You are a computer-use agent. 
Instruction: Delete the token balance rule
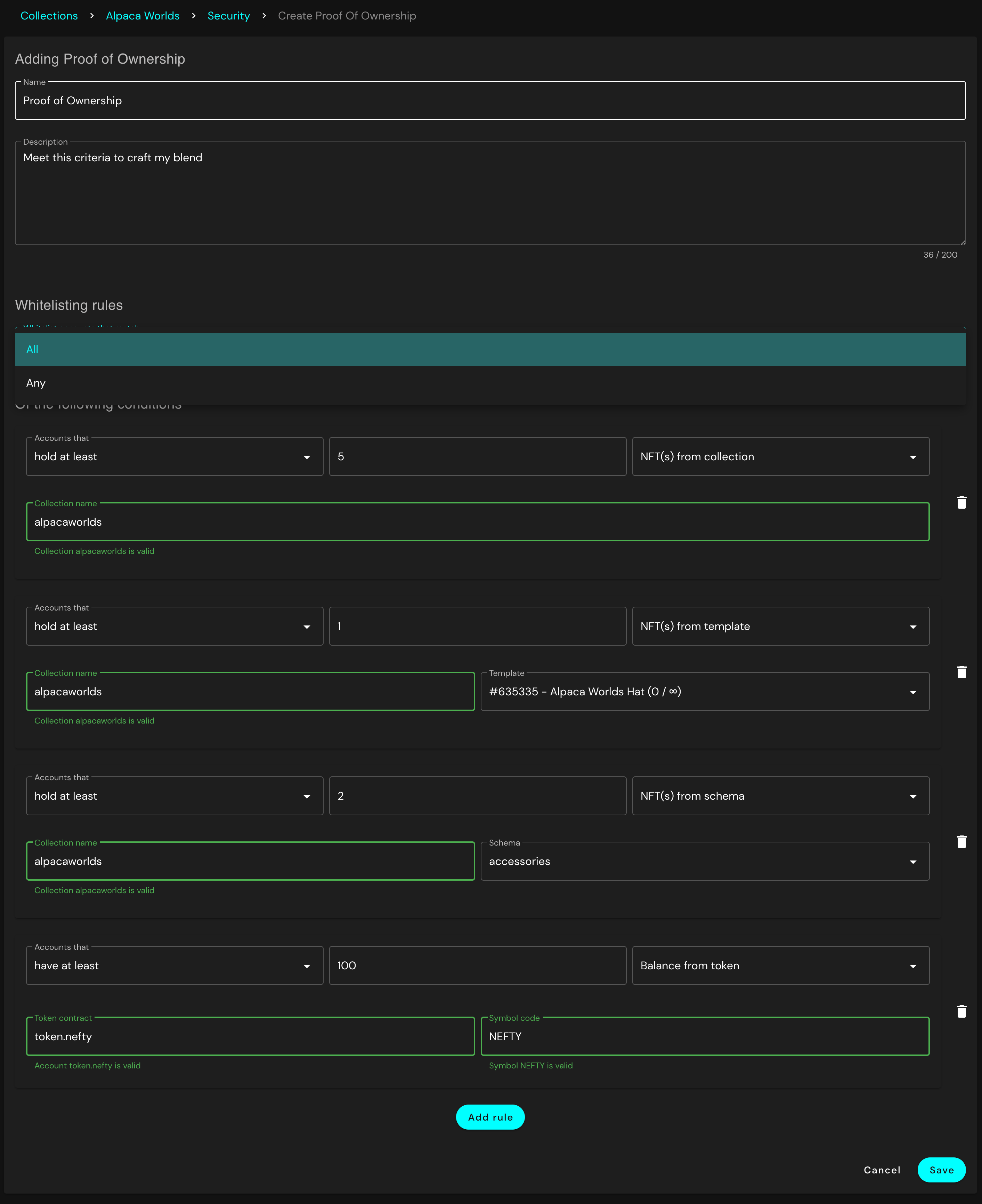(x=961, y=1012)
